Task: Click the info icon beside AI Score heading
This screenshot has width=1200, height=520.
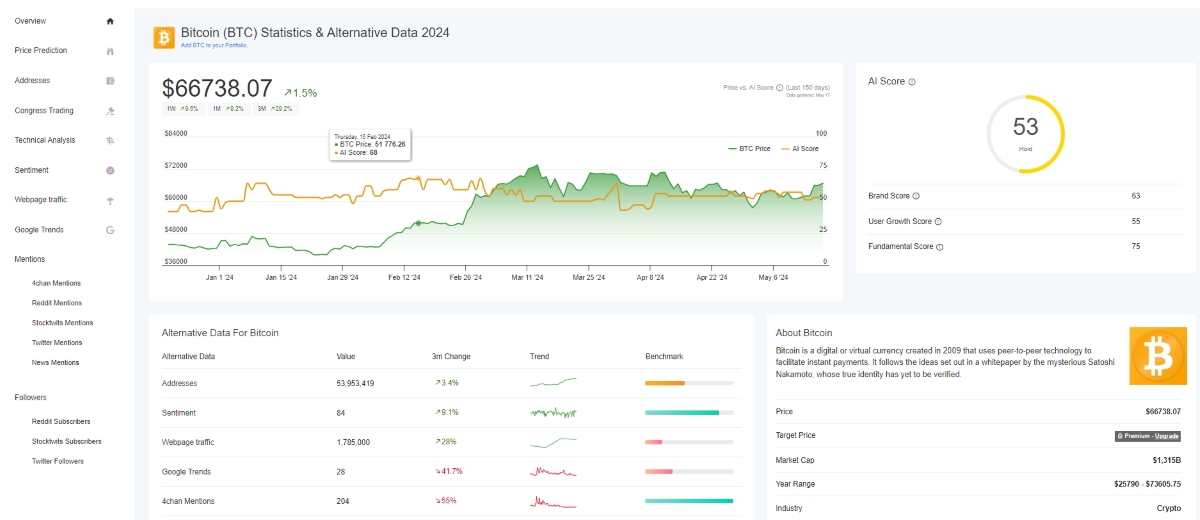Action: [x=912, y=82]
